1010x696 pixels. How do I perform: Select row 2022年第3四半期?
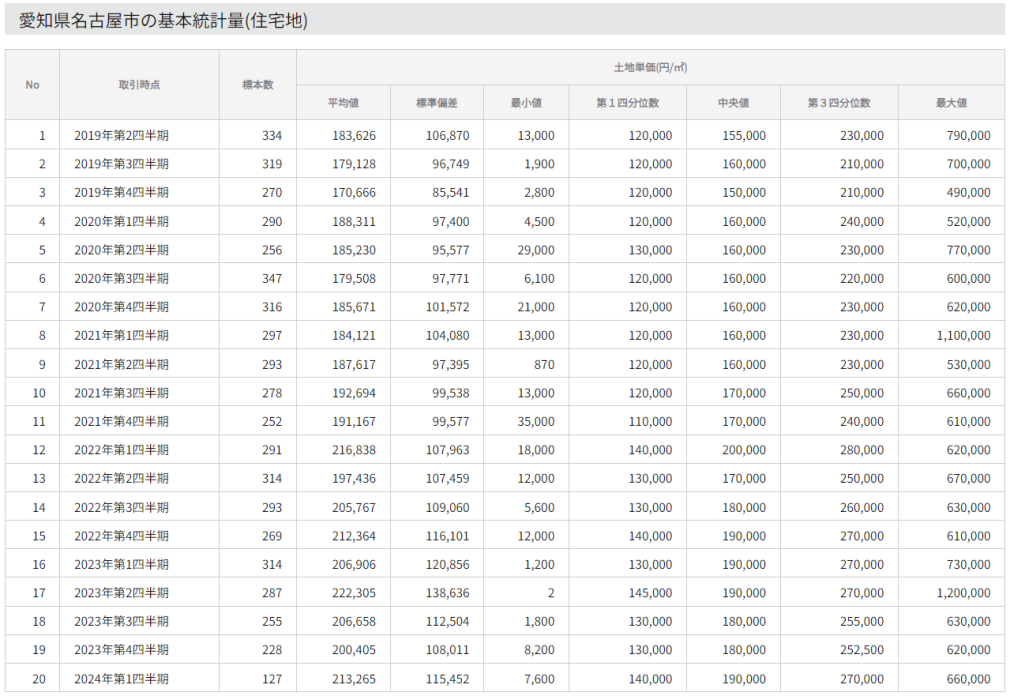click(505, 507)
